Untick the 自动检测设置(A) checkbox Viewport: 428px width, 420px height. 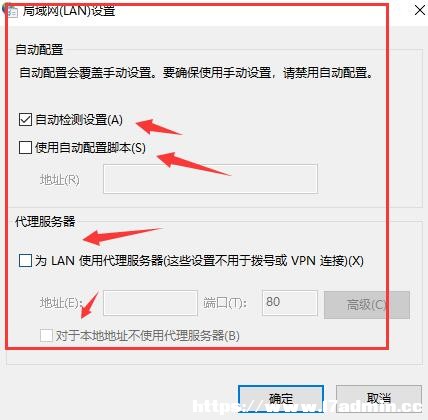click(25, 120)
